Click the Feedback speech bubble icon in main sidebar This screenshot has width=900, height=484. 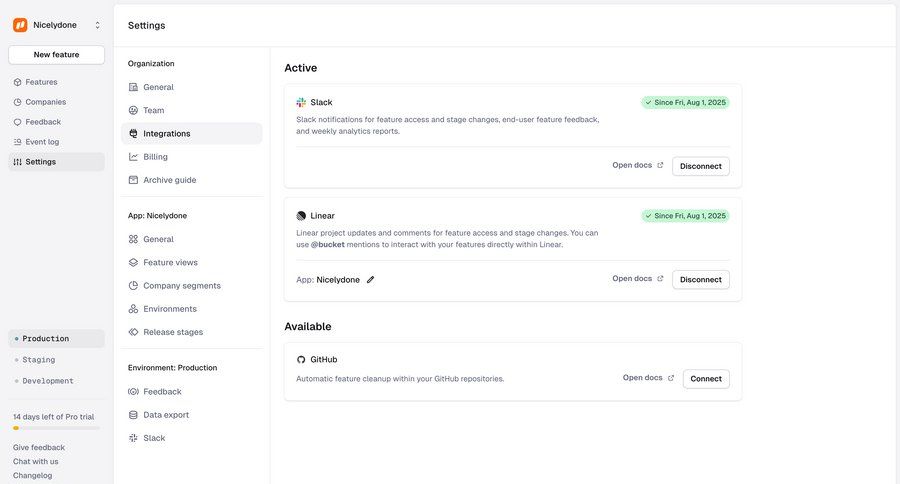(17, 122)
